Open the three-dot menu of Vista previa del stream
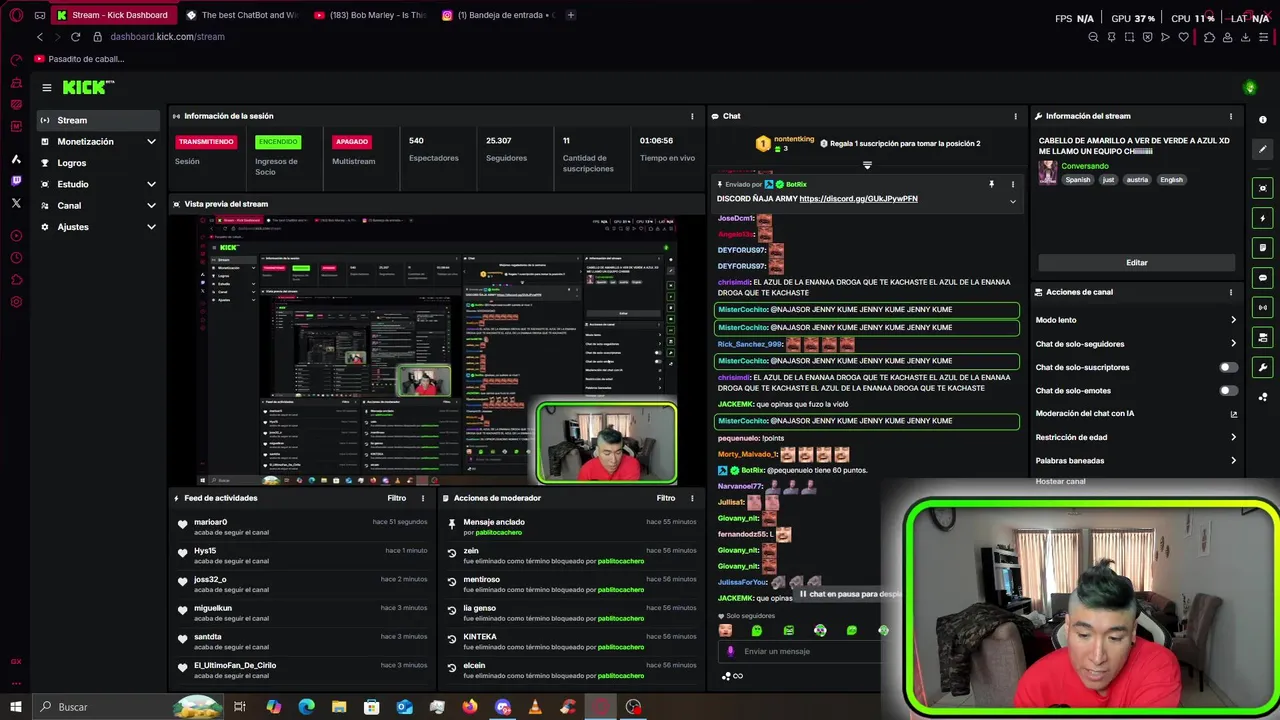The image size is (1280, 720). pos(692,204)
